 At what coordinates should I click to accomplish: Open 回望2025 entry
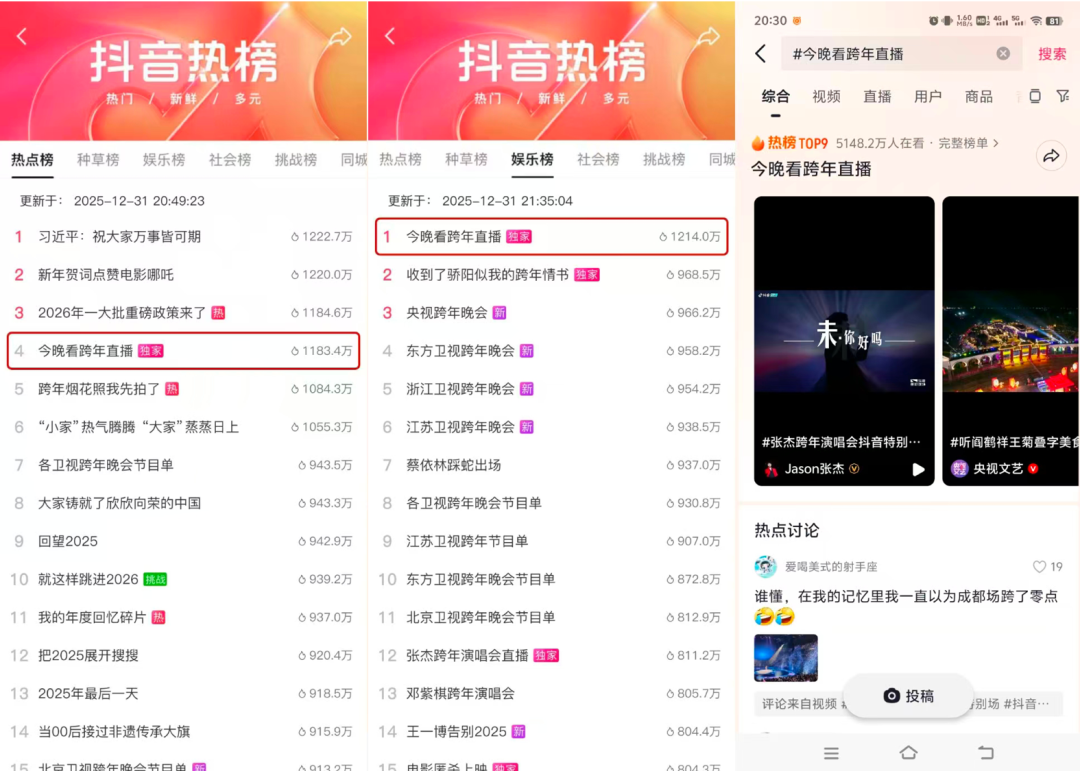183,542
